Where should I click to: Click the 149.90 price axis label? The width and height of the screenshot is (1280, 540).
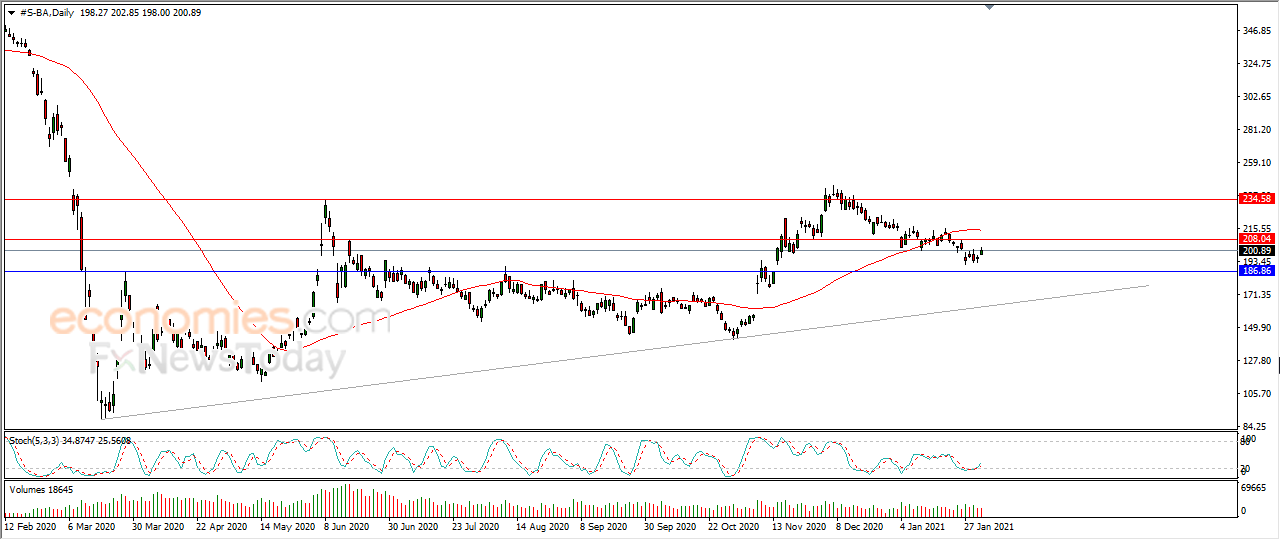(1257, 328)
